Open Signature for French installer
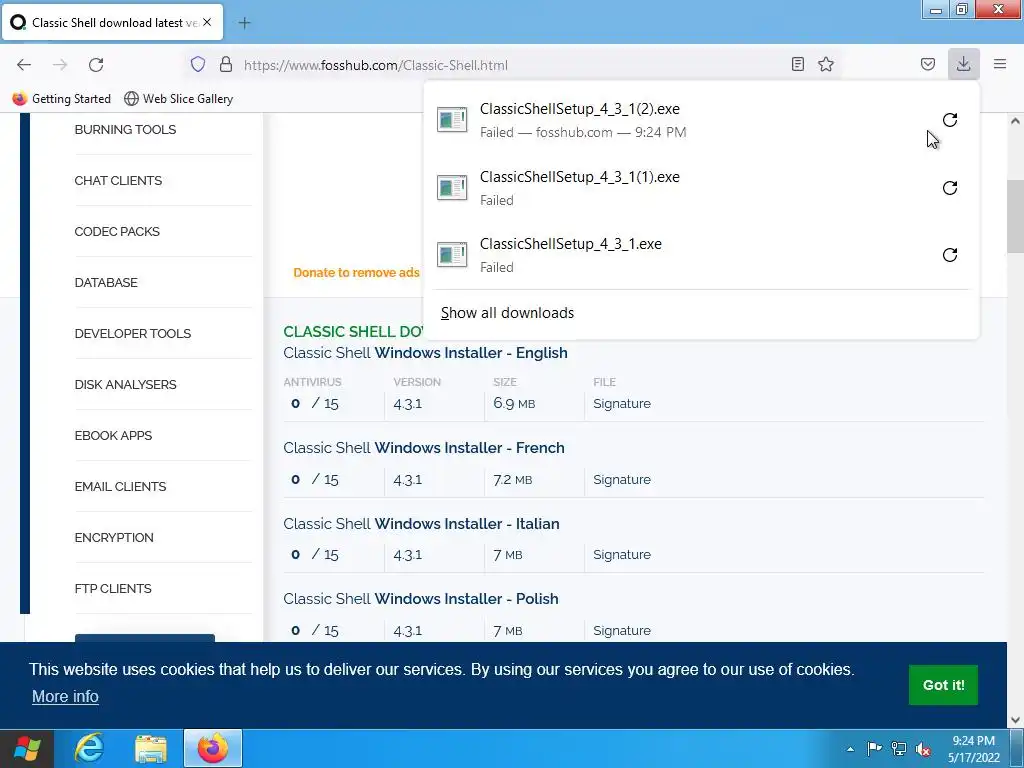The image size is (1024, 768). pos(622,479)
